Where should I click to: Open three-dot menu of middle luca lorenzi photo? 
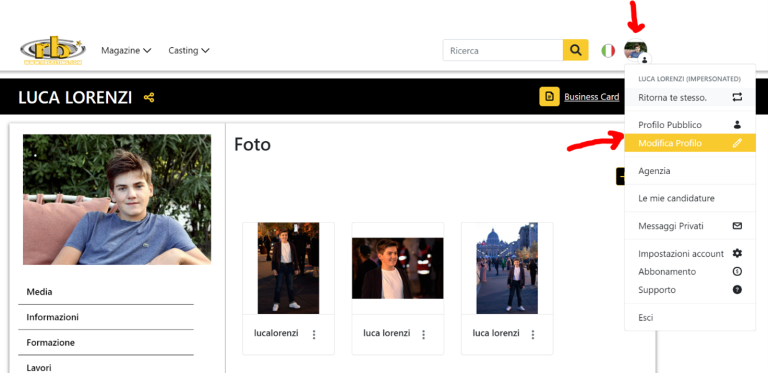click(x=424, y=334)
